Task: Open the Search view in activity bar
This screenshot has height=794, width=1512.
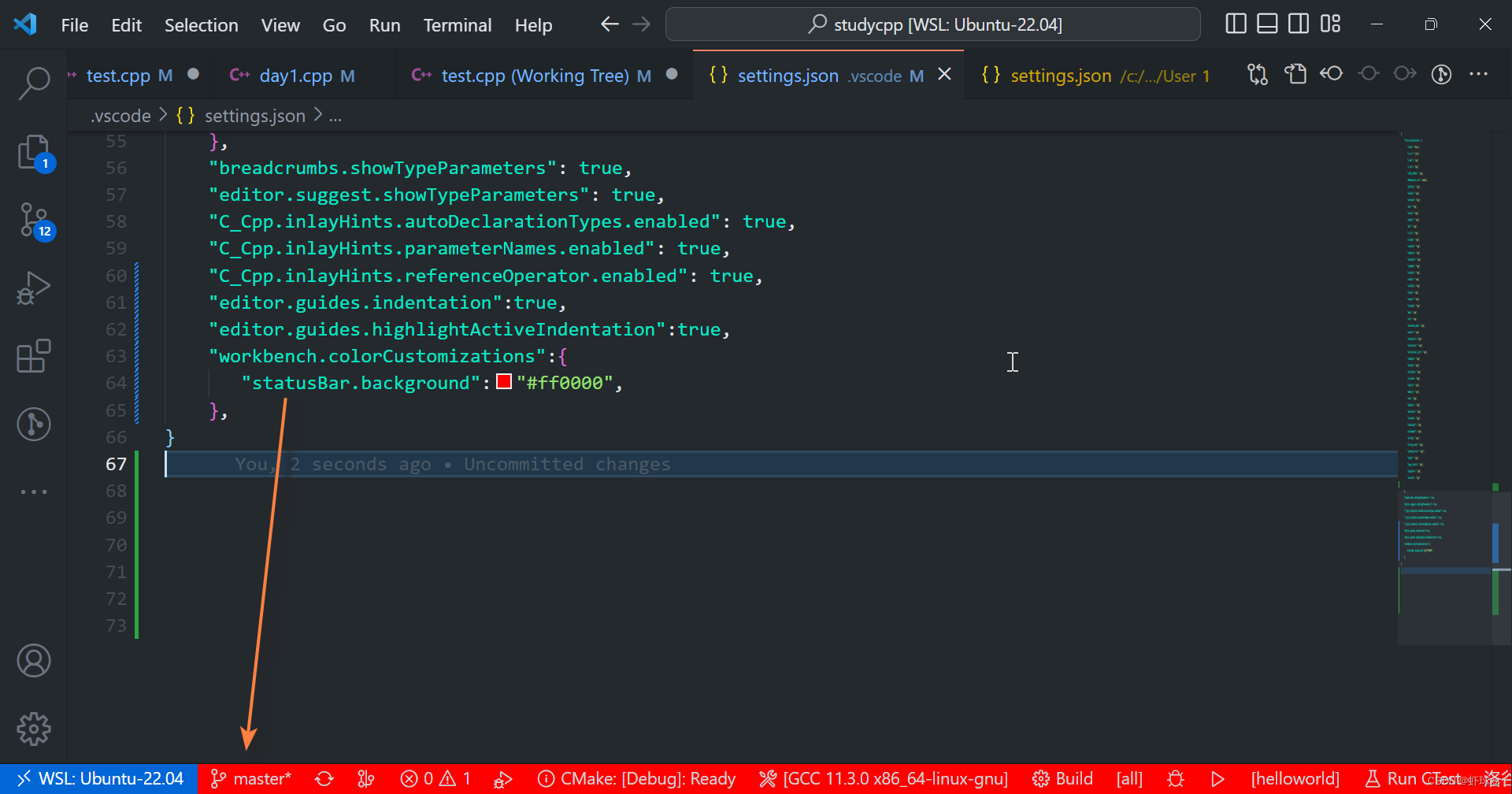Action: tap(34, 83)
